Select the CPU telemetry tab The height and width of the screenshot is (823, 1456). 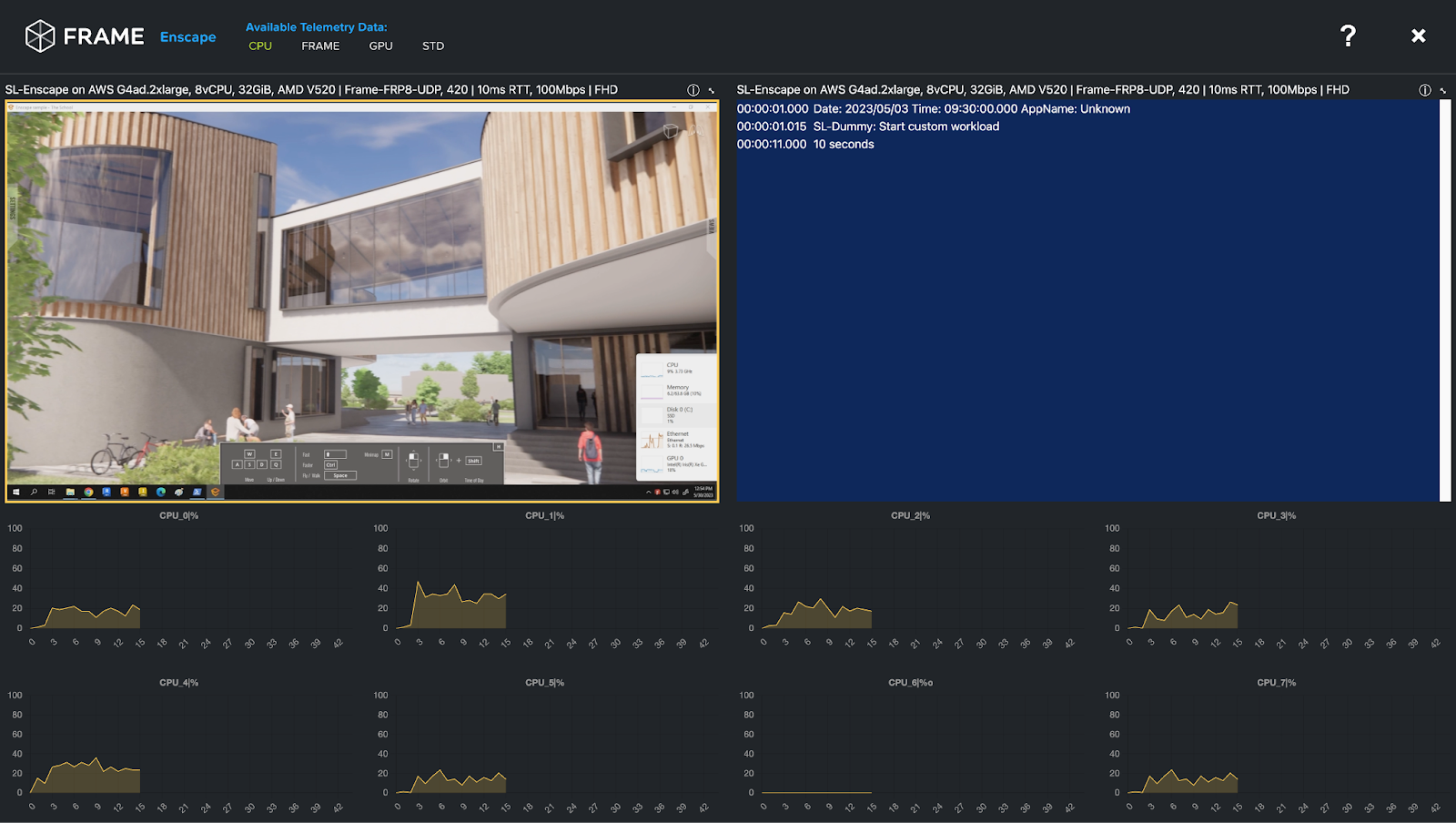(260, 46)
